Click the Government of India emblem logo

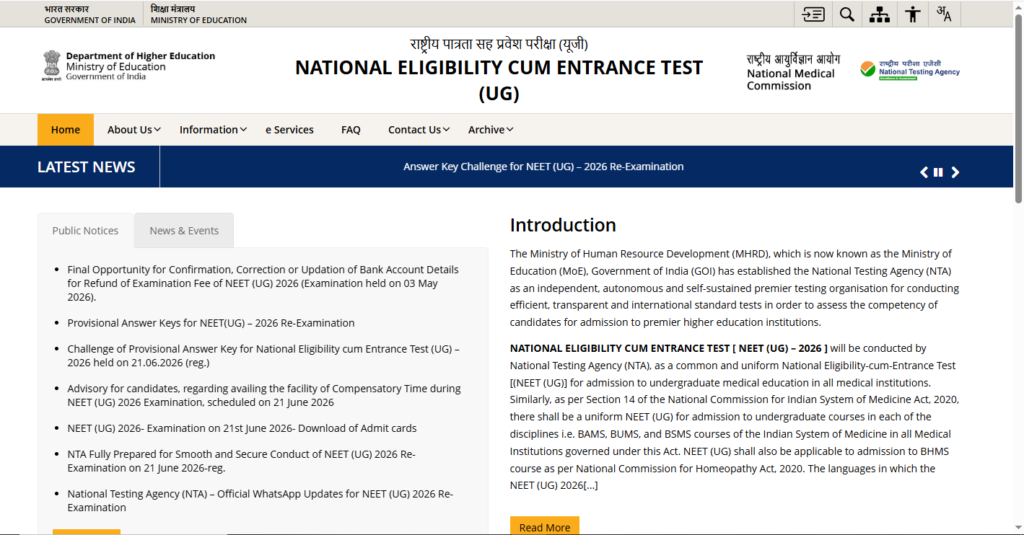click(x=52, y=66)
